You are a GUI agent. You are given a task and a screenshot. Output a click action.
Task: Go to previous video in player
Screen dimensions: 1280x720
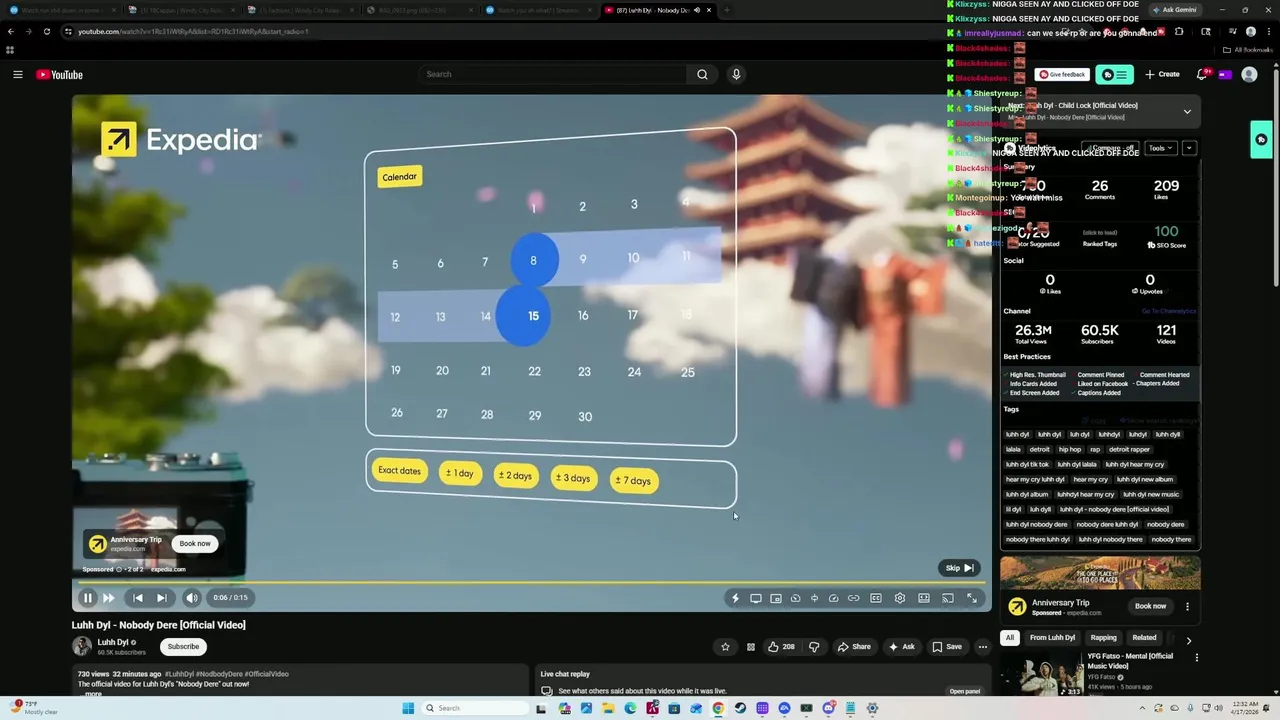pyautogui.click(x=138, y=598)
